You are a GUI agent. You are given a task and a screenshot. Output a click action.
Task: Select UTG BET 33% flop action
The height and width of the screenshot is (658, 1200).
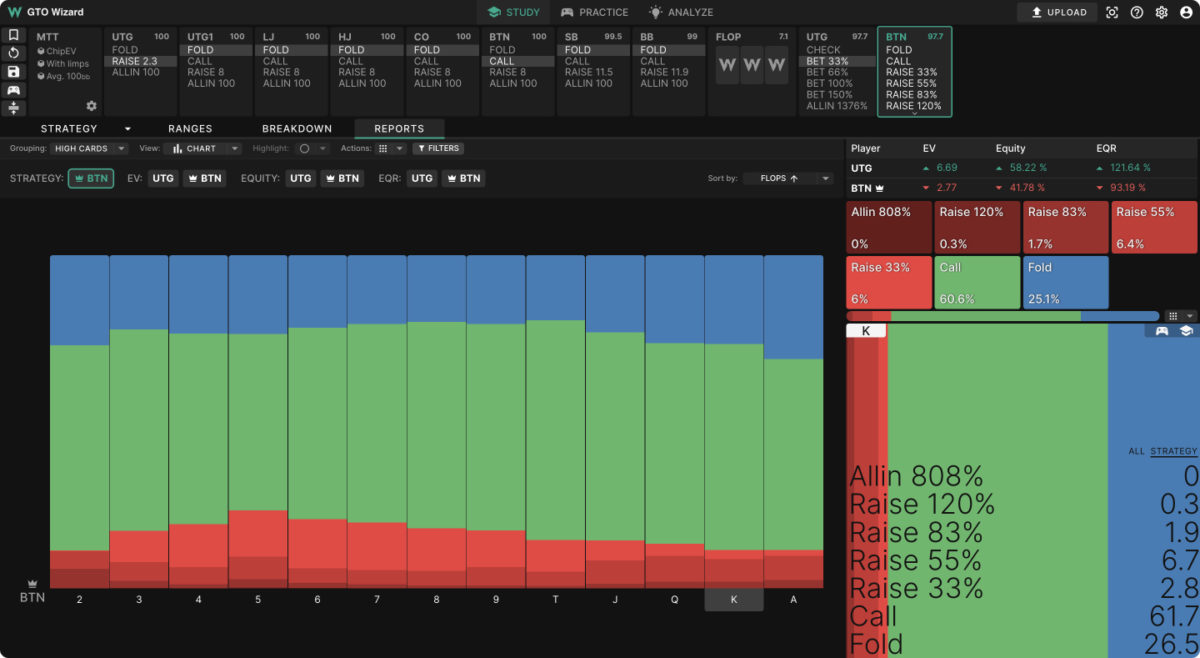pyautogui.click(x=836, y=61)
